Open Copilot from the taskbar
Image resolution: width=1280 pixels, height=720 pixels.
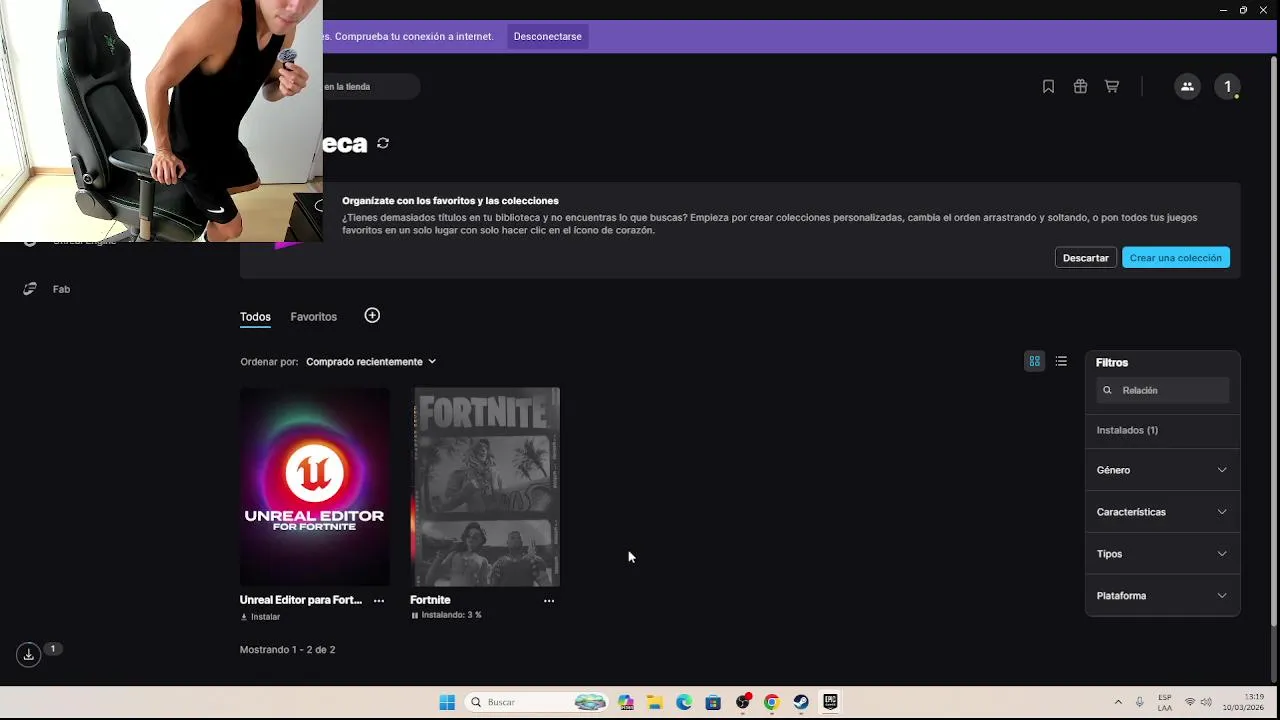coord(626,702)
